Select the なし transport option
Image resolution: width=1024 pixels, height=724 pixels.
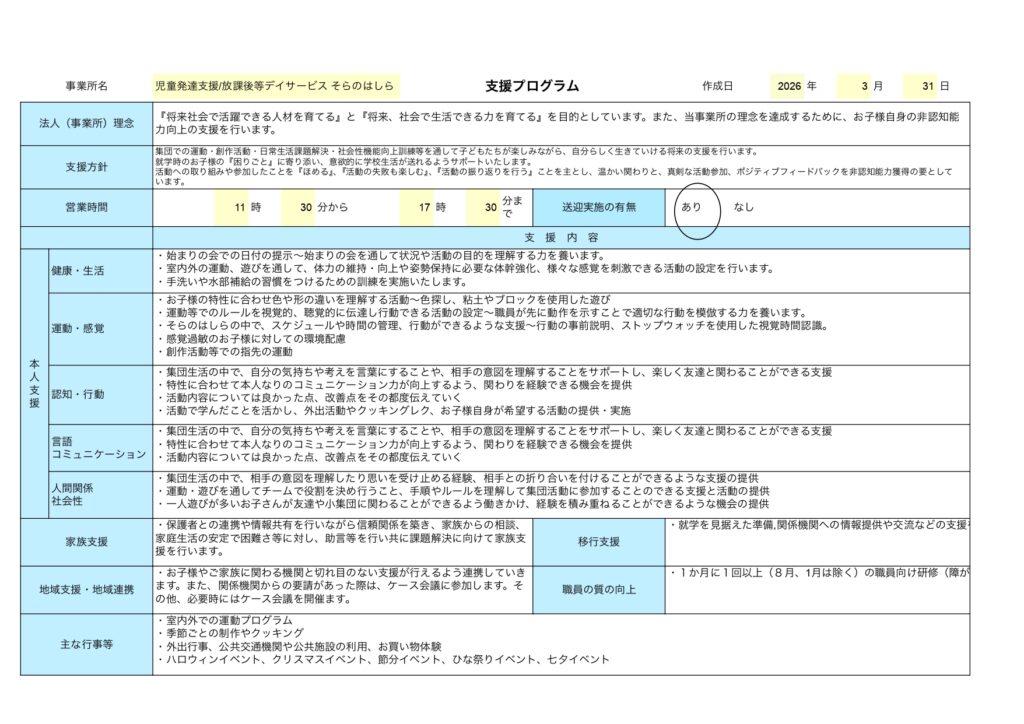pyautogui.click(x=745, y=207)
